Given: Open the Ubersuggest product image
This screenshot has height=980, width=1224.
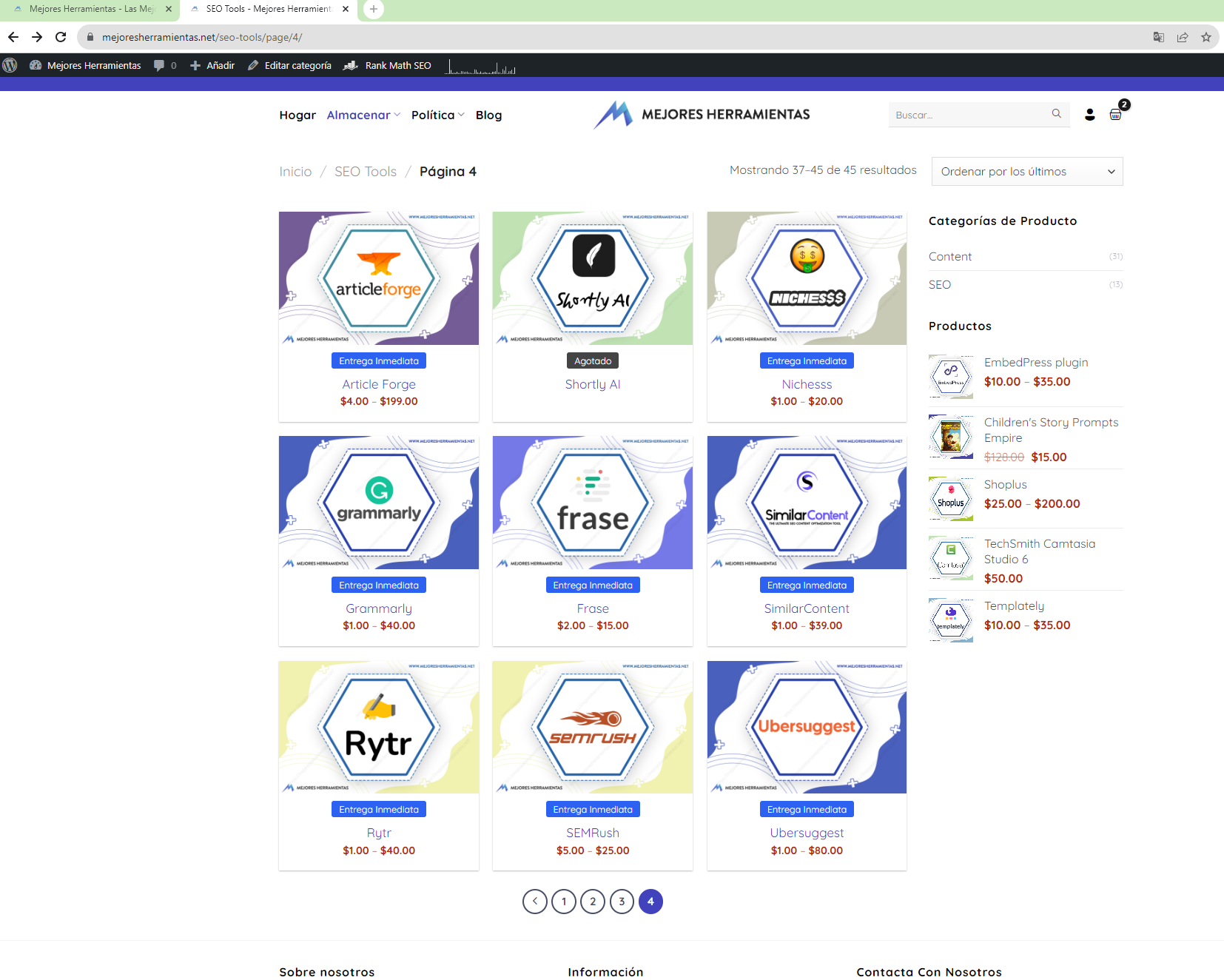Looking at the screenshot, I should (807, 727).
